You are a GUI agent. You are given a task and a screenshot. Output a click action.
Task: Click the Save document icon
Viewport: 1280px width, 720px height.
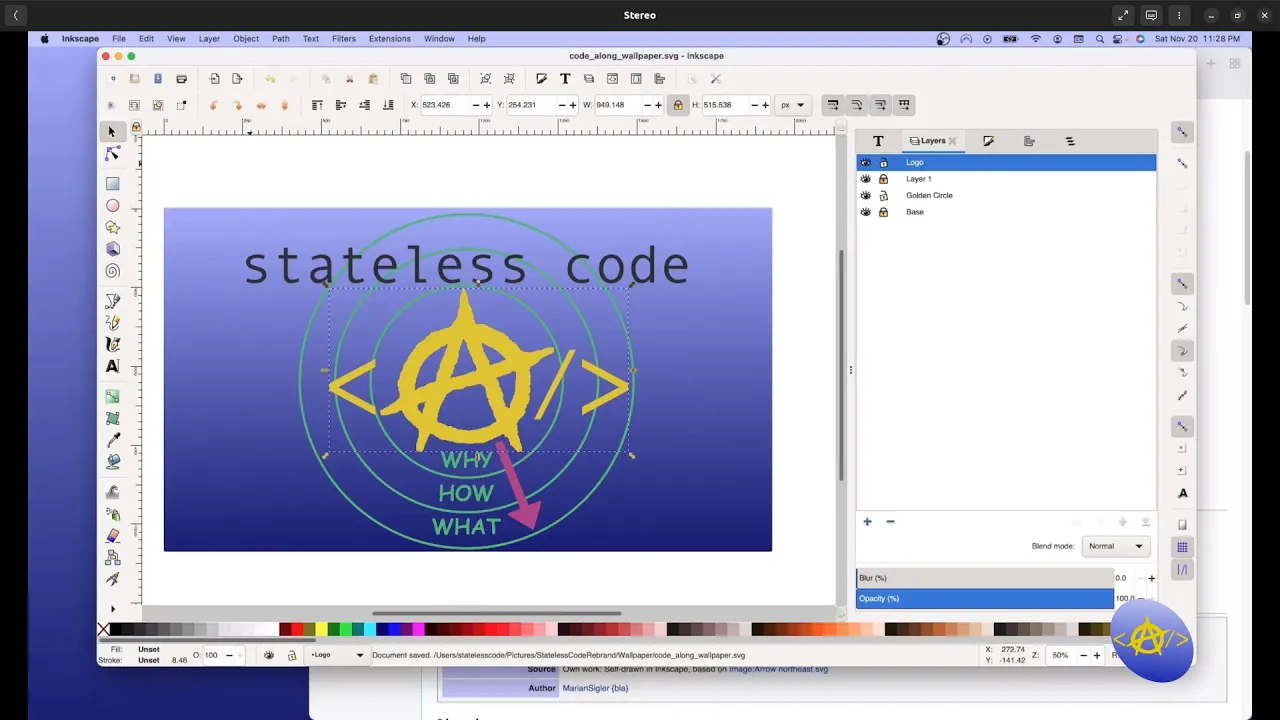(158, 79)
